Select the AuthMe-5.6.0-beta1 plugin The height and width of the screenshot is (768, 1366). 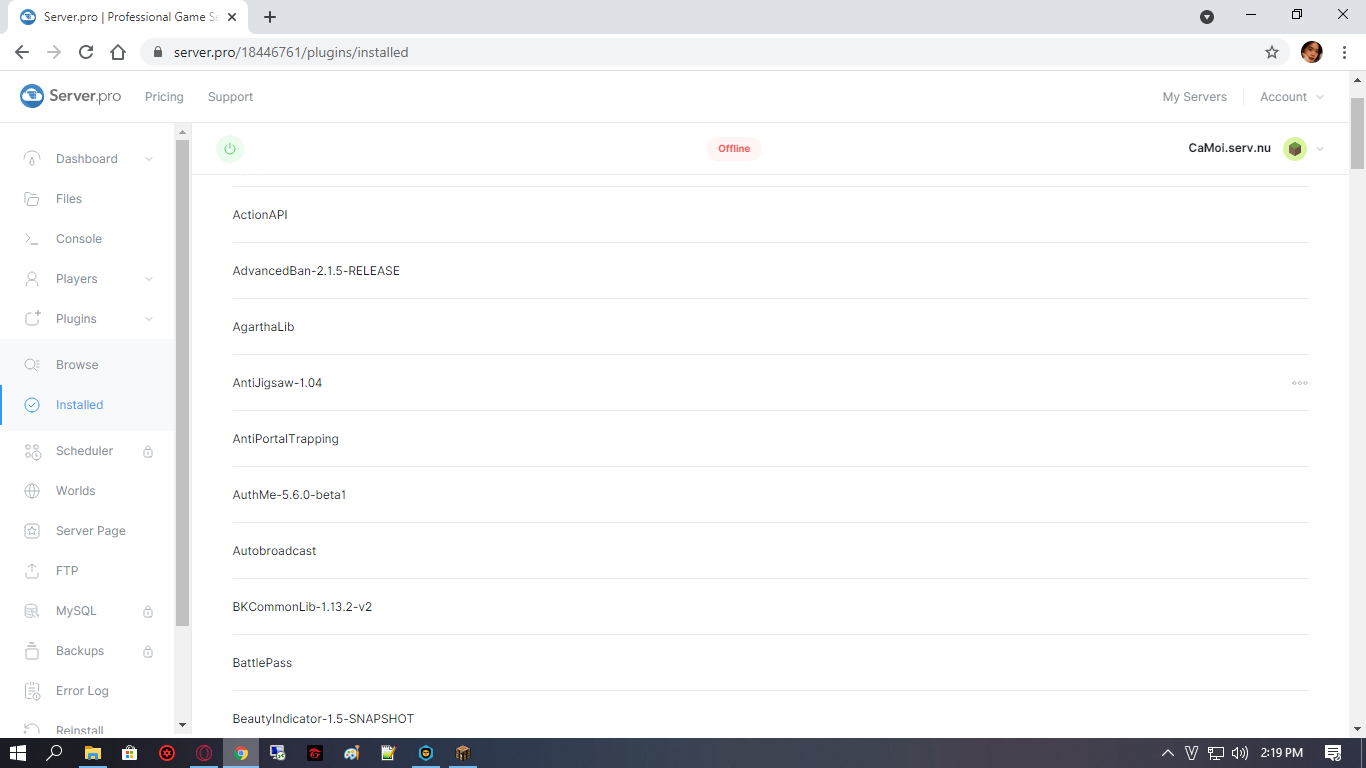coord(770,495)
